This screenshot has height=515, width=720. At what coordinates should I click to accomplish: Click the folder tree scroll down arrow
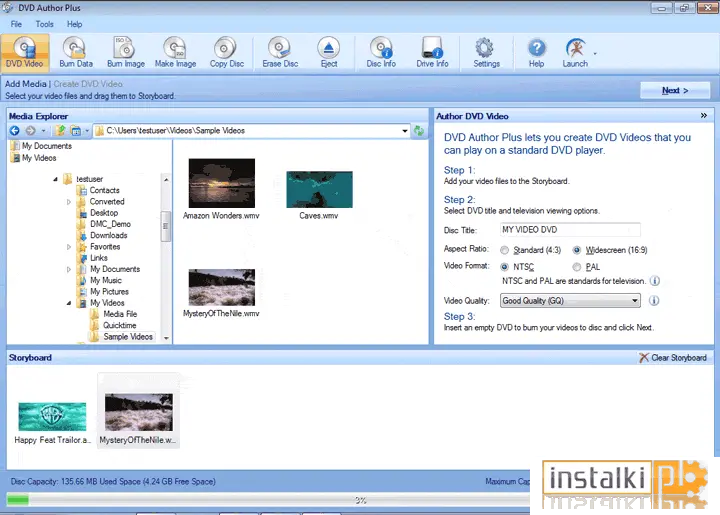pyautogui.click(x=166, y=338)
